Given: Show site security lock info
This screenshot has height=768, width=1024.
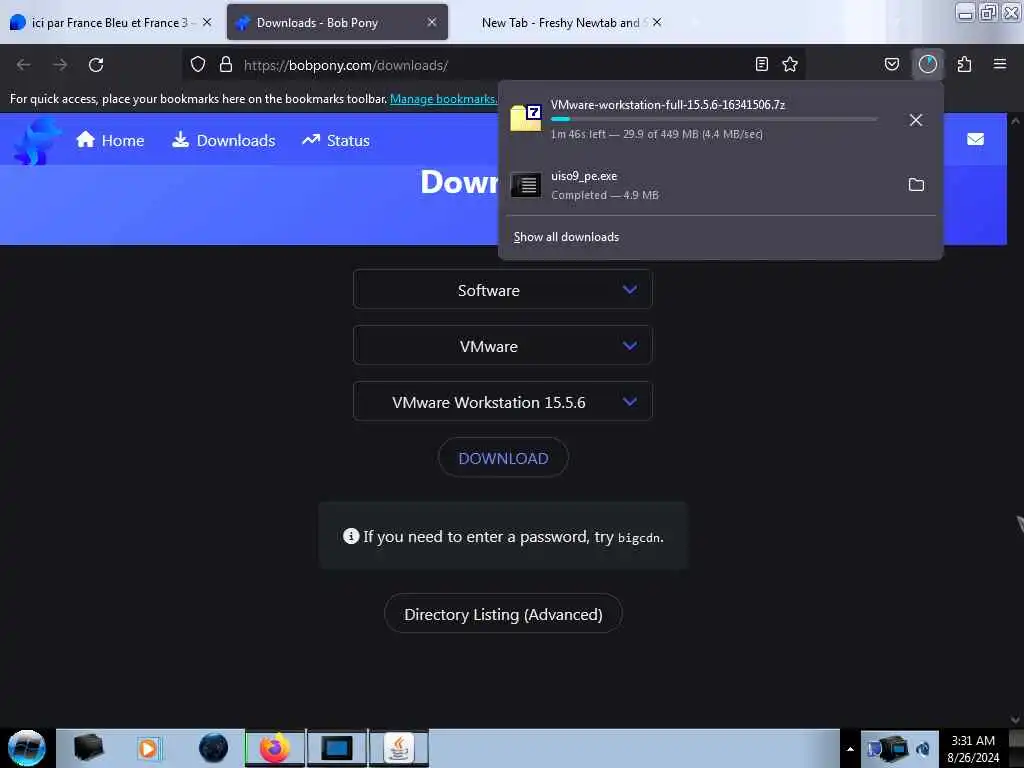Looking at the screenshot, I should [x=226, y=64].
